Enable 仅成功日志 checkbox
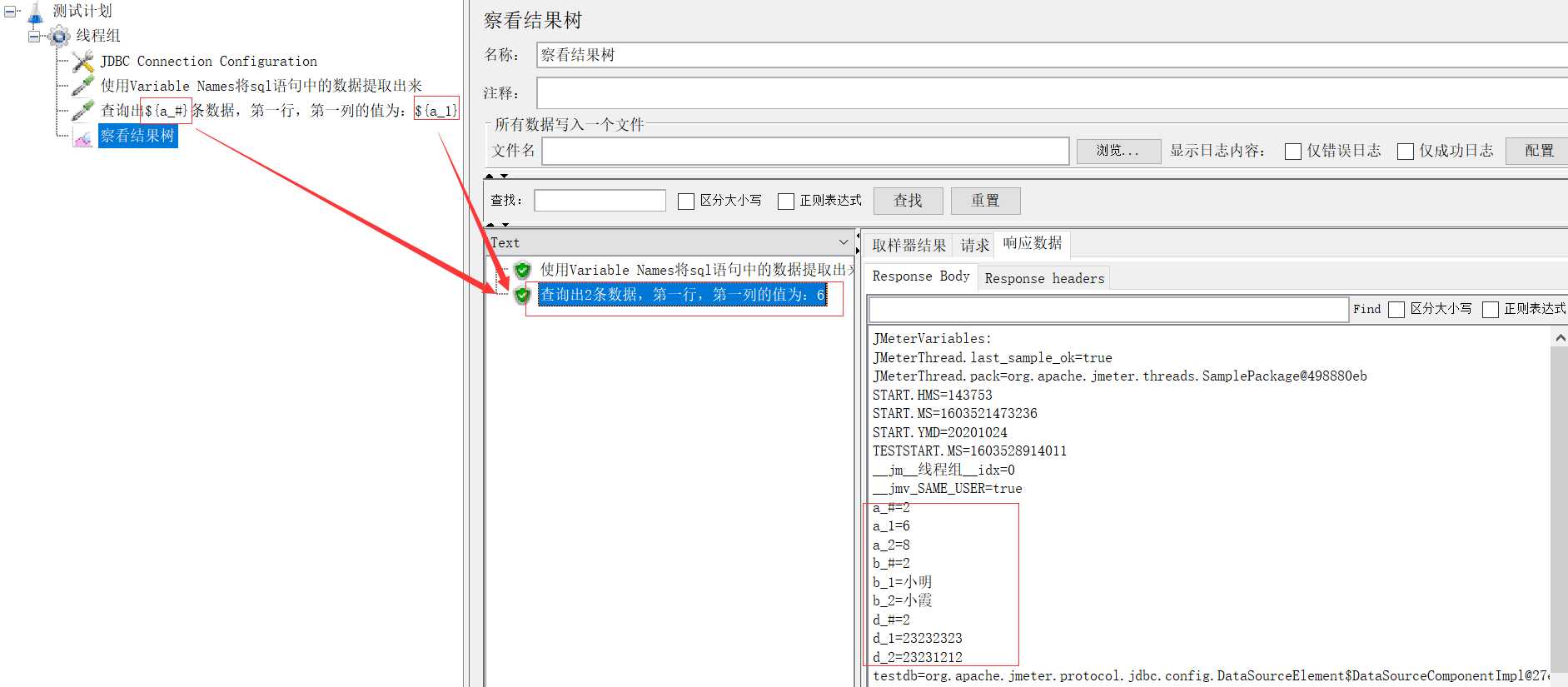Screen dimensions: 1568x687 1406,152
